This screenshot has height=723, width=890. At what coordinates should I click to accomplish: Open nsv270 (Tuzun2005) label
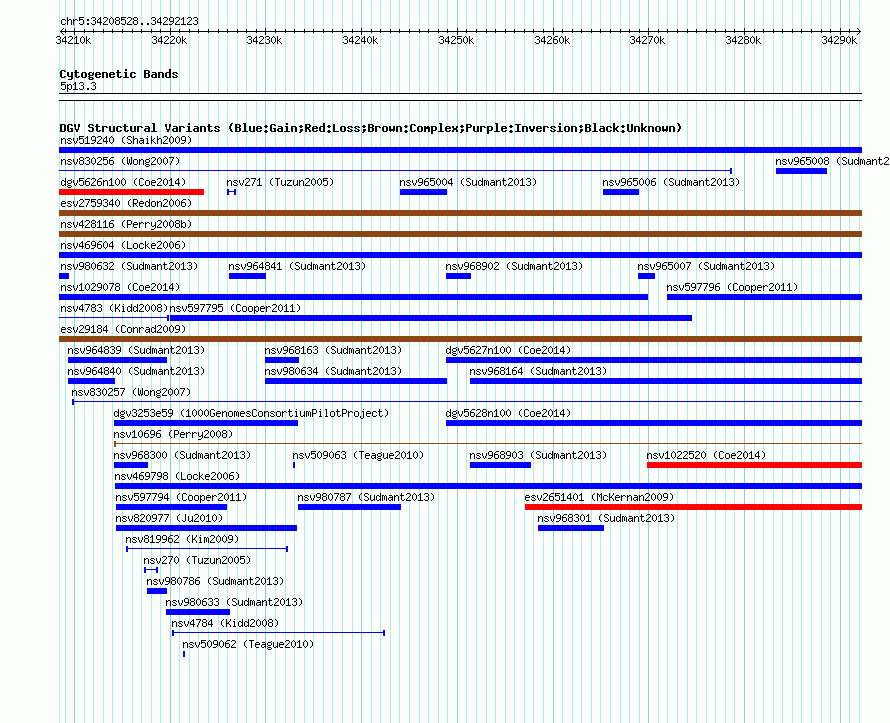tap(197, 560)
